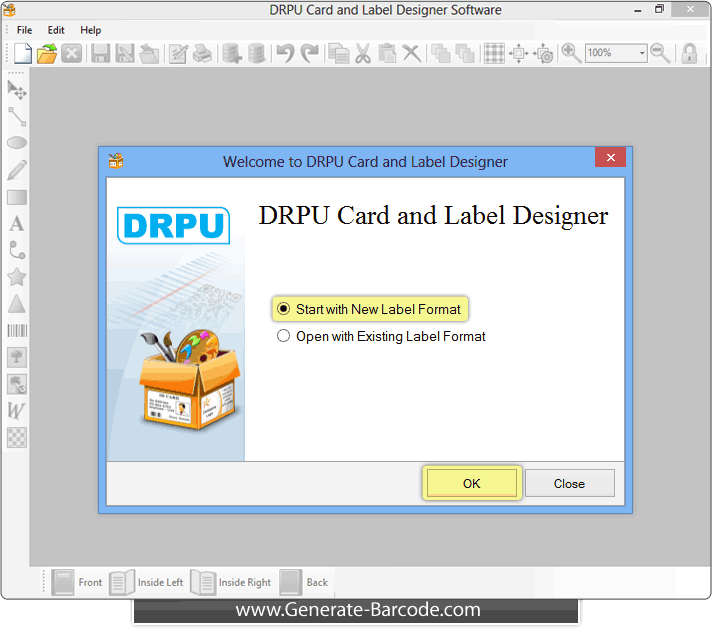Click the Save As icon in the toolbar
Image resolution: width=712 pixels, height=629 pixels.
tap(124, 53)
